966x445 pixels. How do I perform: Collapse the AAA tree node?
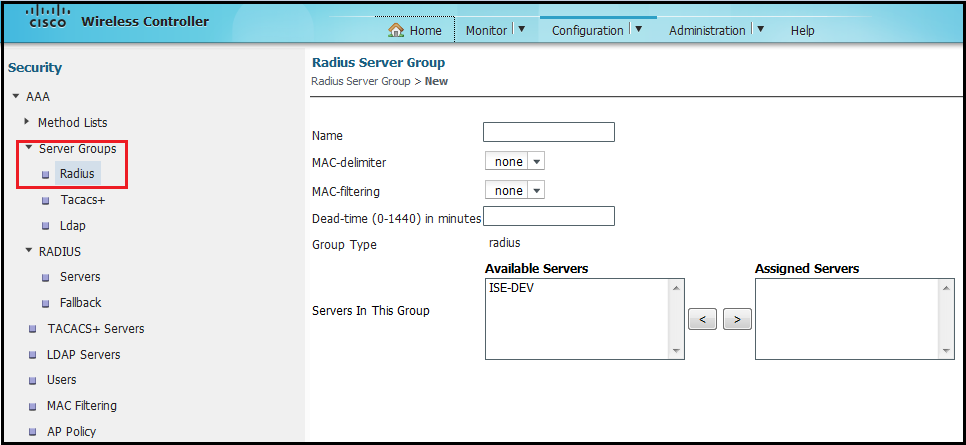[16, 97]
